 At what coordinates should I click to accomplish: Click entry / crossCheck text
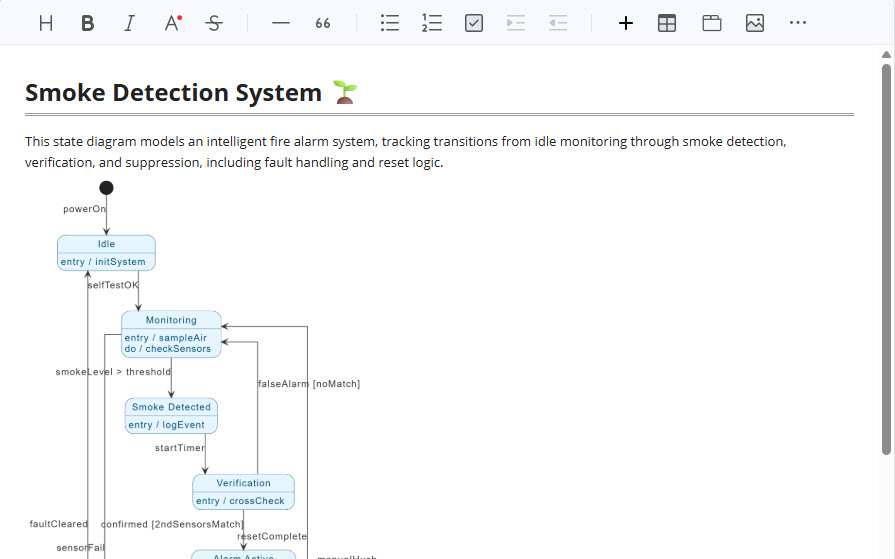tap(240, 501)
